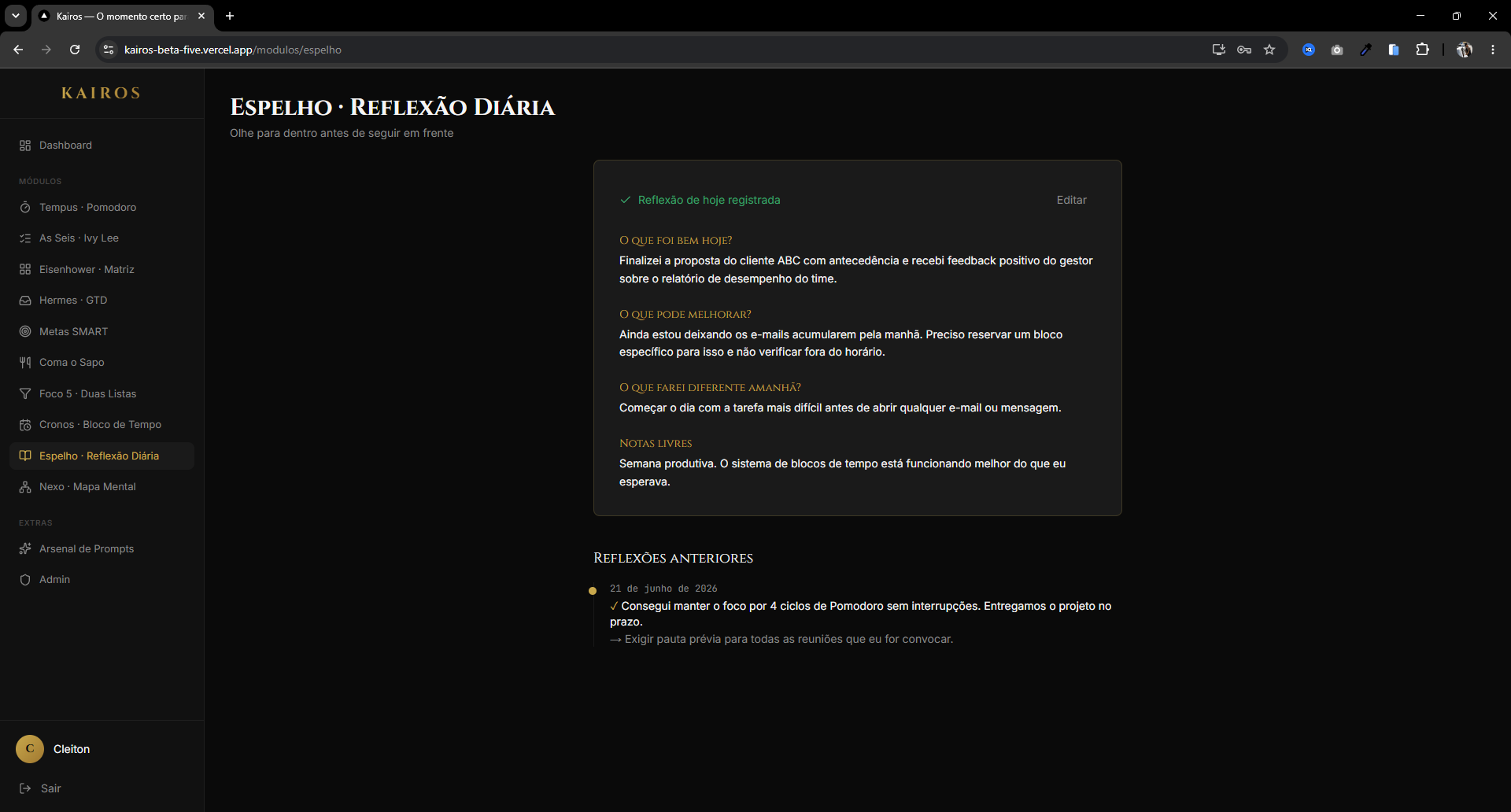1511x812 pixels.
Task: Open Coma o Sapo utensils icon
Action: pos(25,363)
